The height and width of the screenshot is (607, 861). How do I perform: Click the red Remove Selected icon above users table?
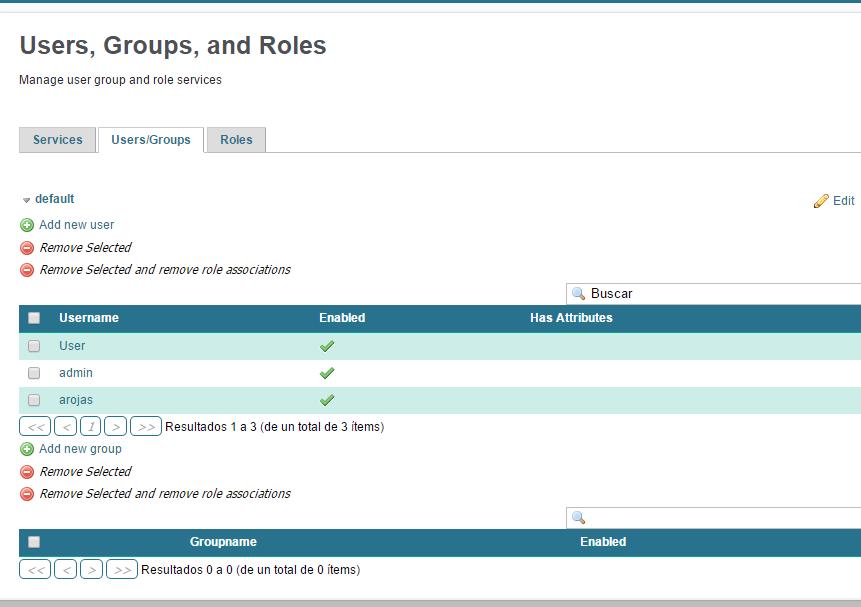pyautogui.click(x=27, y=248)
